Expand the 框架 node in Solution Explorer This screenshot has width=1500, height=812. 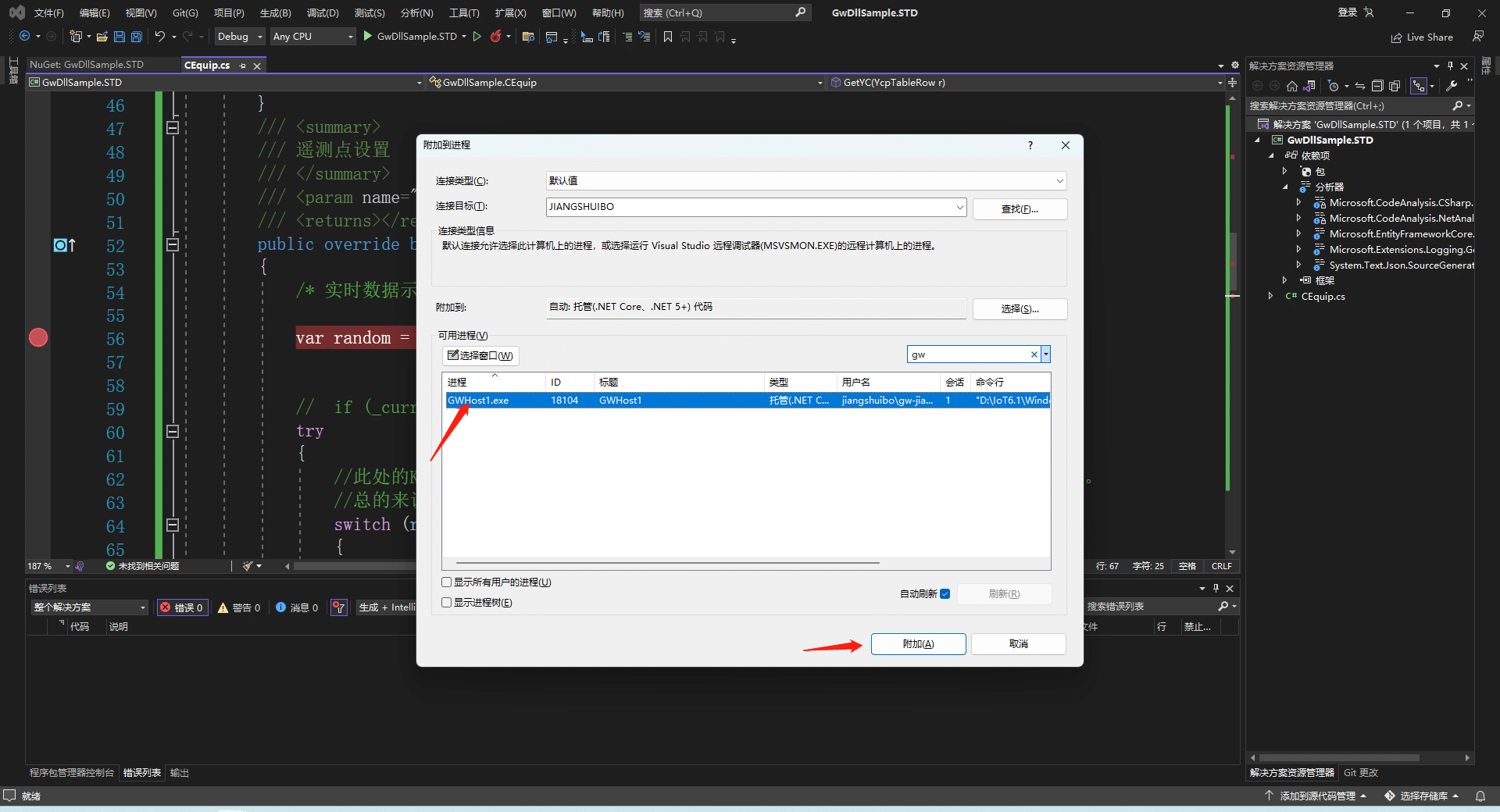tap(1284, 280)
